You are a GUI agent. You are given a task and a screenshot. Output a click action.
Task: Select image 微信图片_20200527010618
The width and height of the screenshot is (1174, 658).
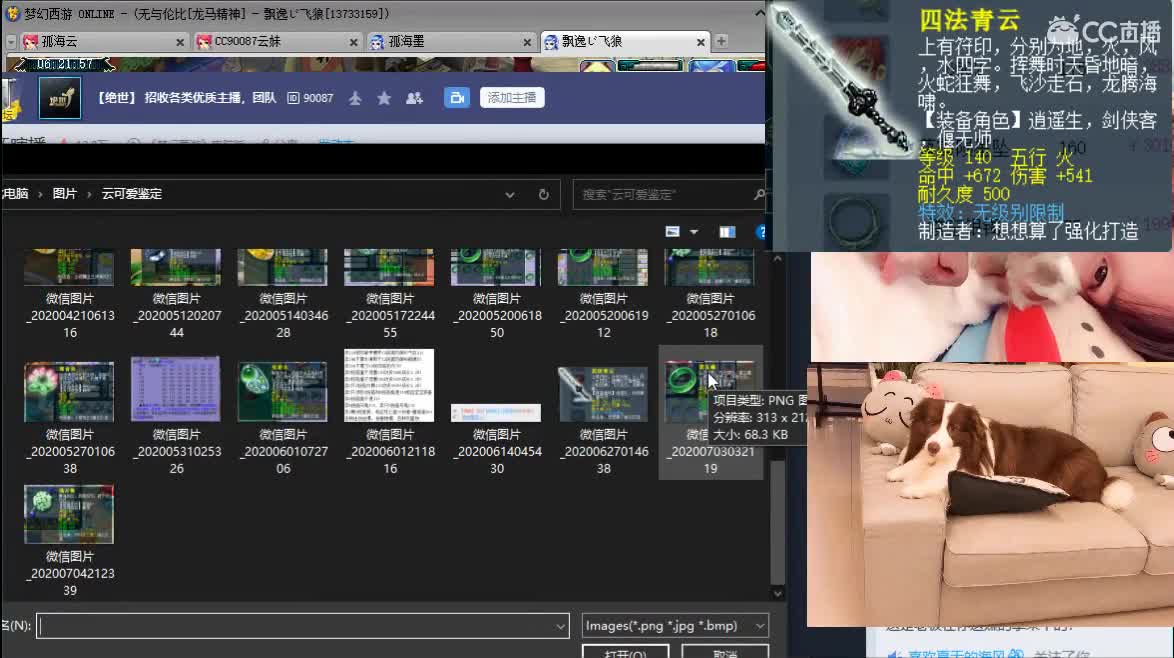pyautogui.click(x=710, y=294)
